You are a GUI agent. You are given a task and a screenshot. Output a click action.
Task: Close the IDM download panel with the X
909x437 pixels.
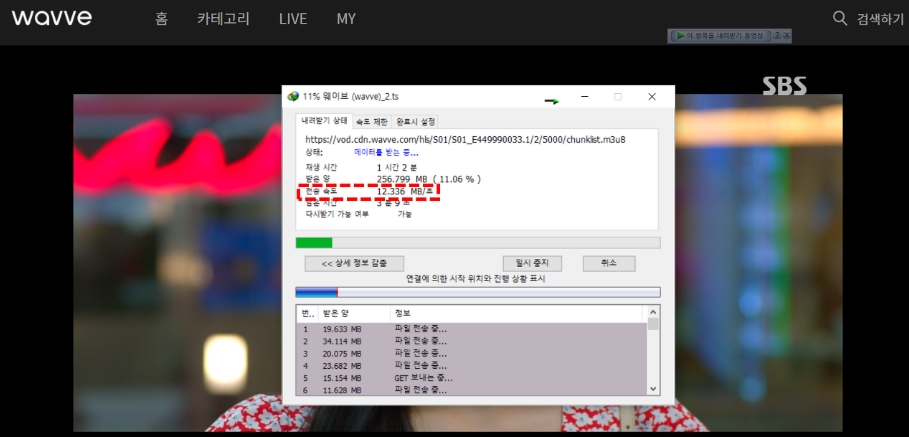pyautogui.click(x=786, y=35)
